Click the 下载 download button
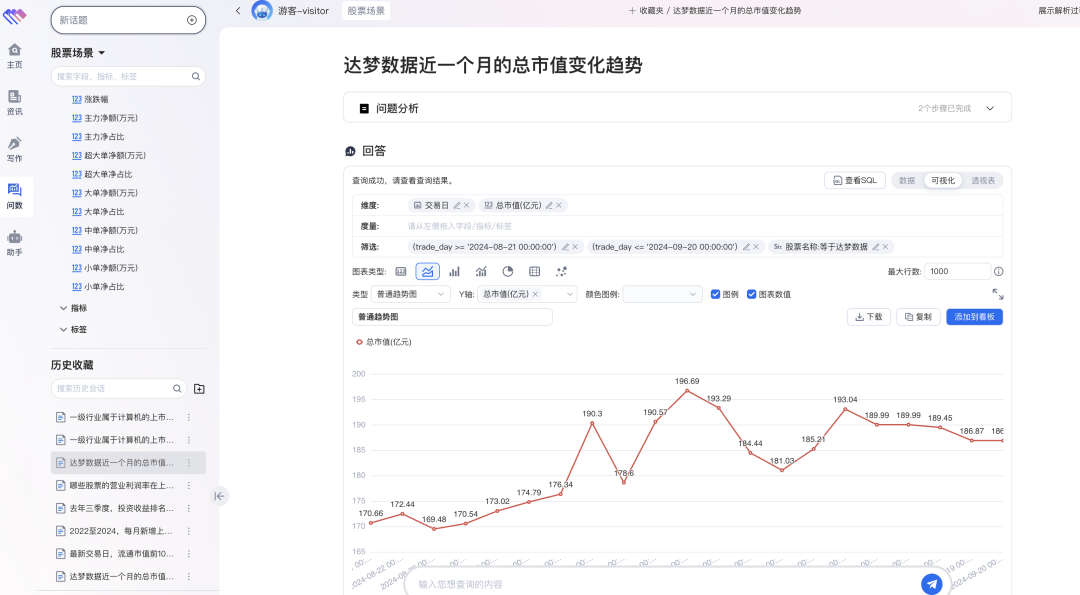The image size is (1080, 595). click(869, 317)
